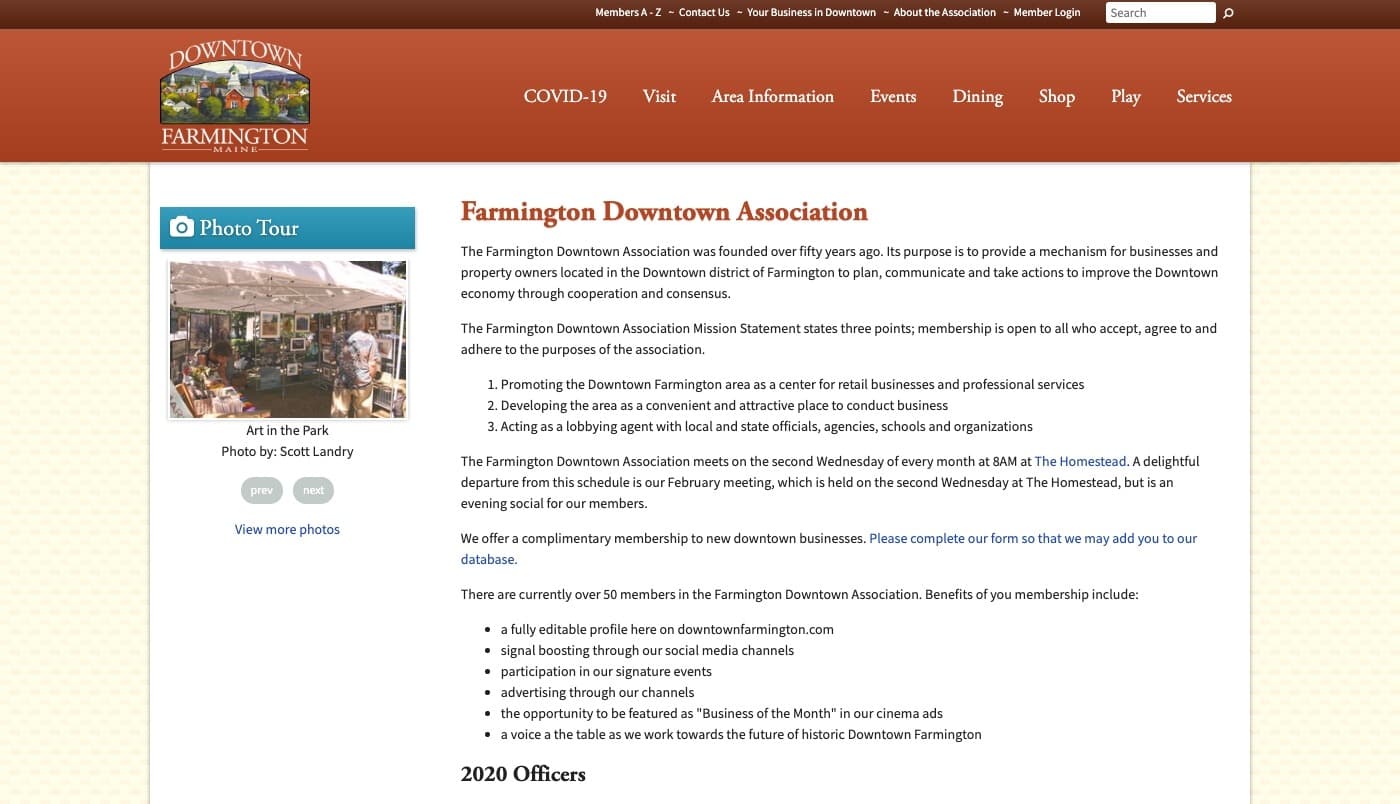This screenshot has height=804, width=1400.
Task: Click inside the Search field
Action: point(1160,12)
